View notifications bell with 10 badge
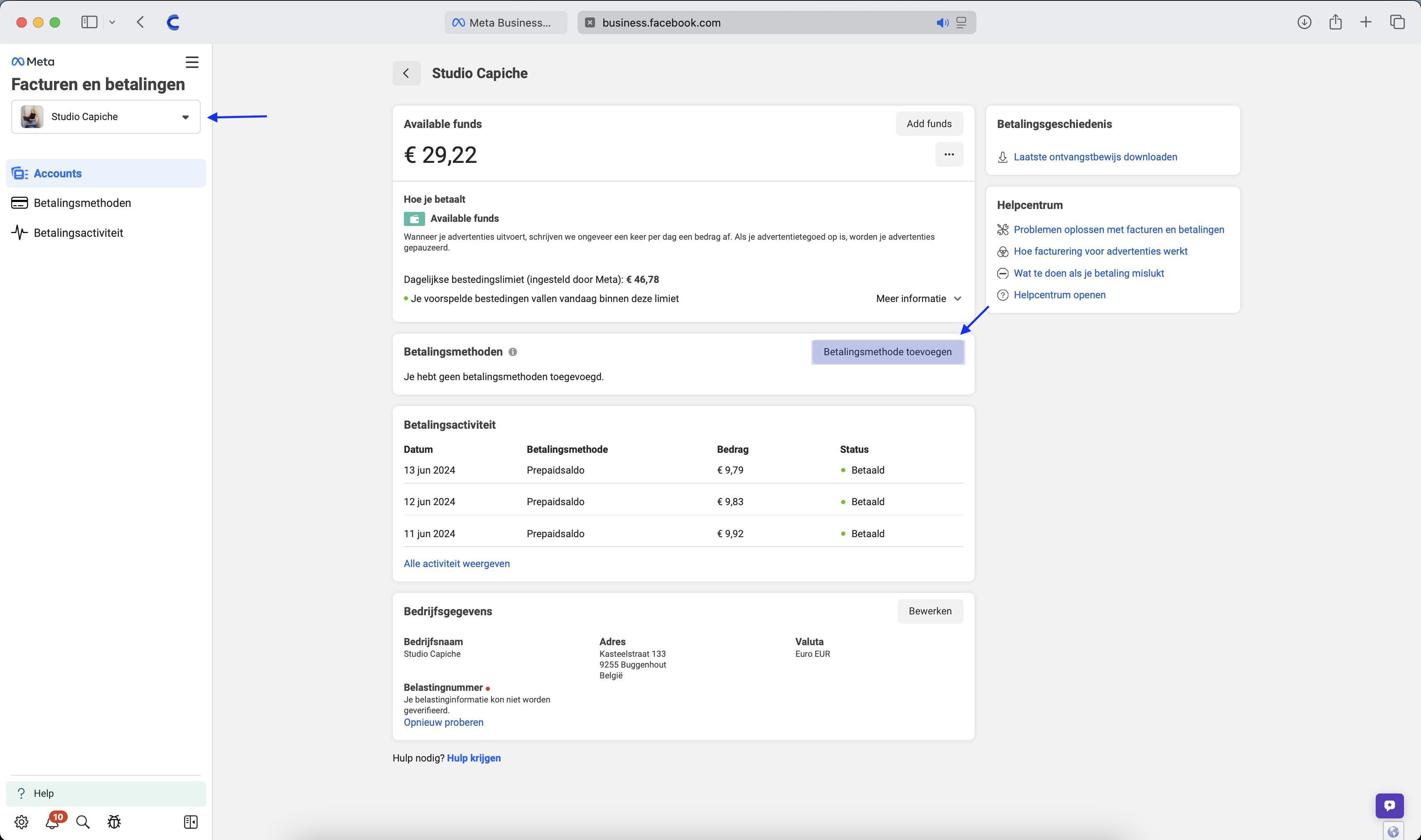The image size is (1421, 840). click(x=53, y=821)
